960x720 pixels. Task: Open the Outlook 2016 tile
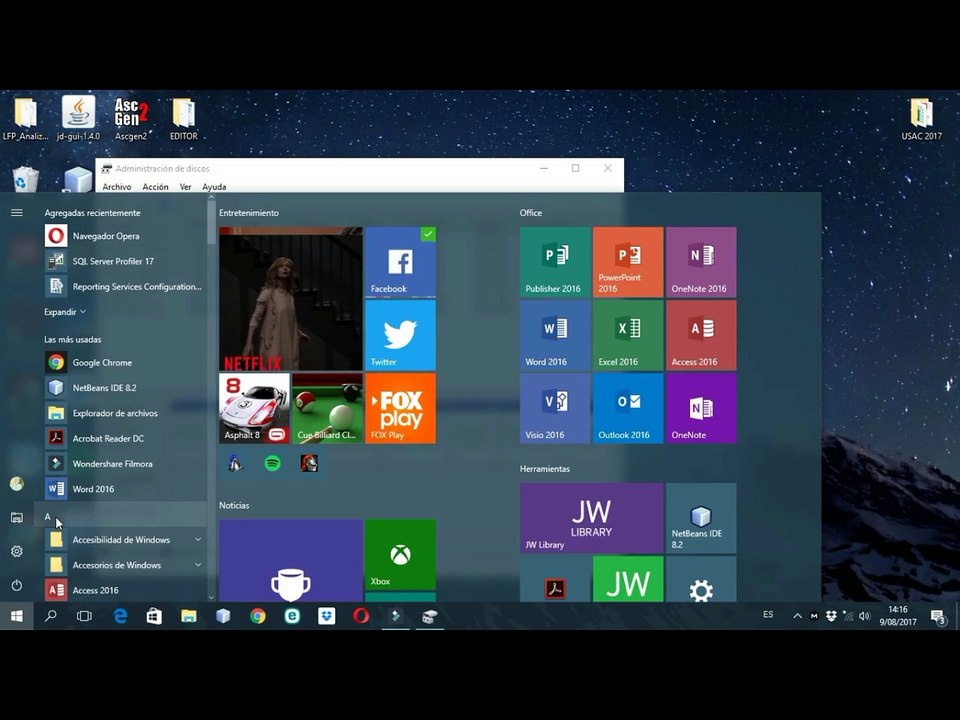pos(628,408)
